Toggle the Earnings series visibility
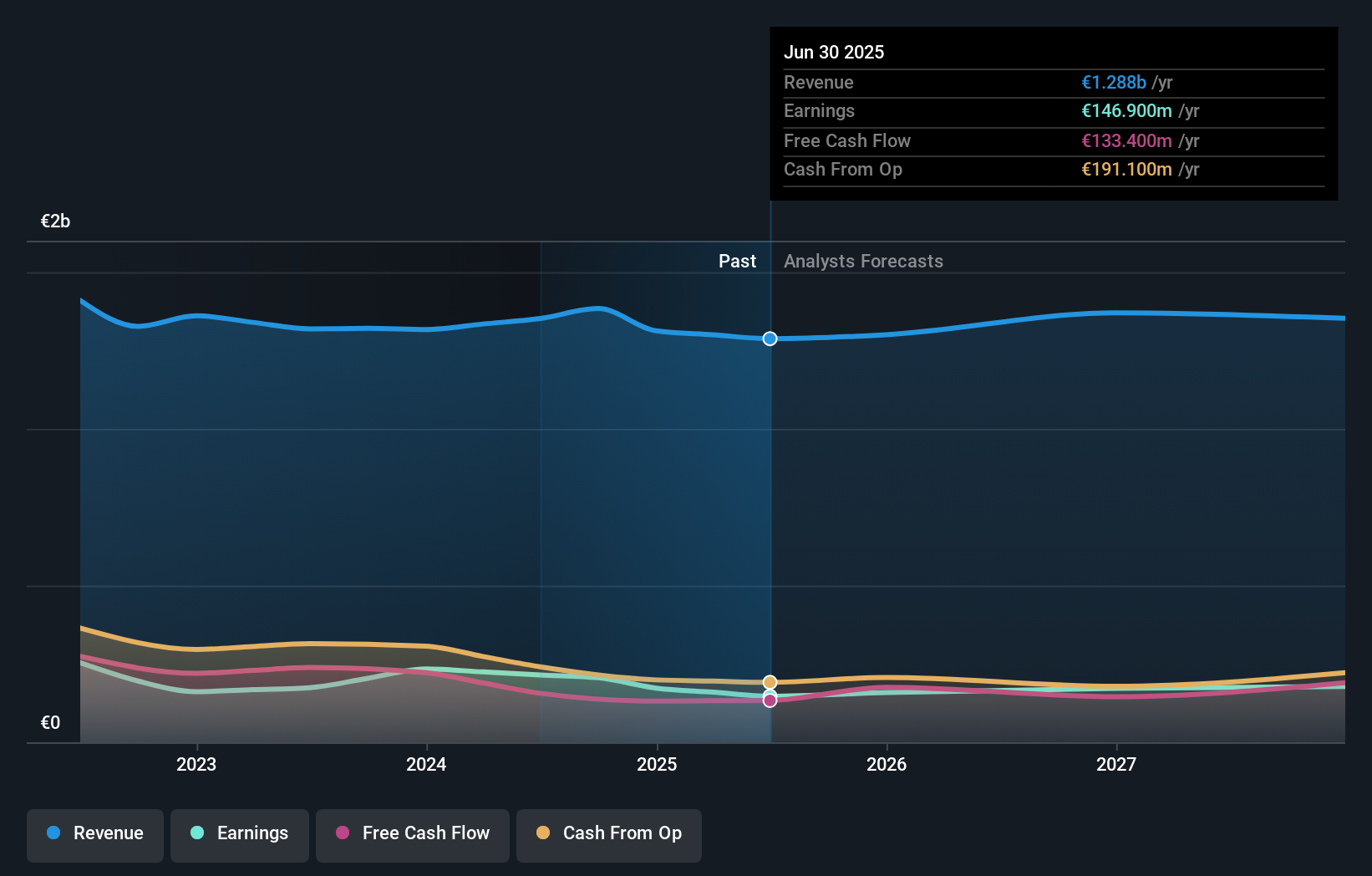 coord(239,833)
